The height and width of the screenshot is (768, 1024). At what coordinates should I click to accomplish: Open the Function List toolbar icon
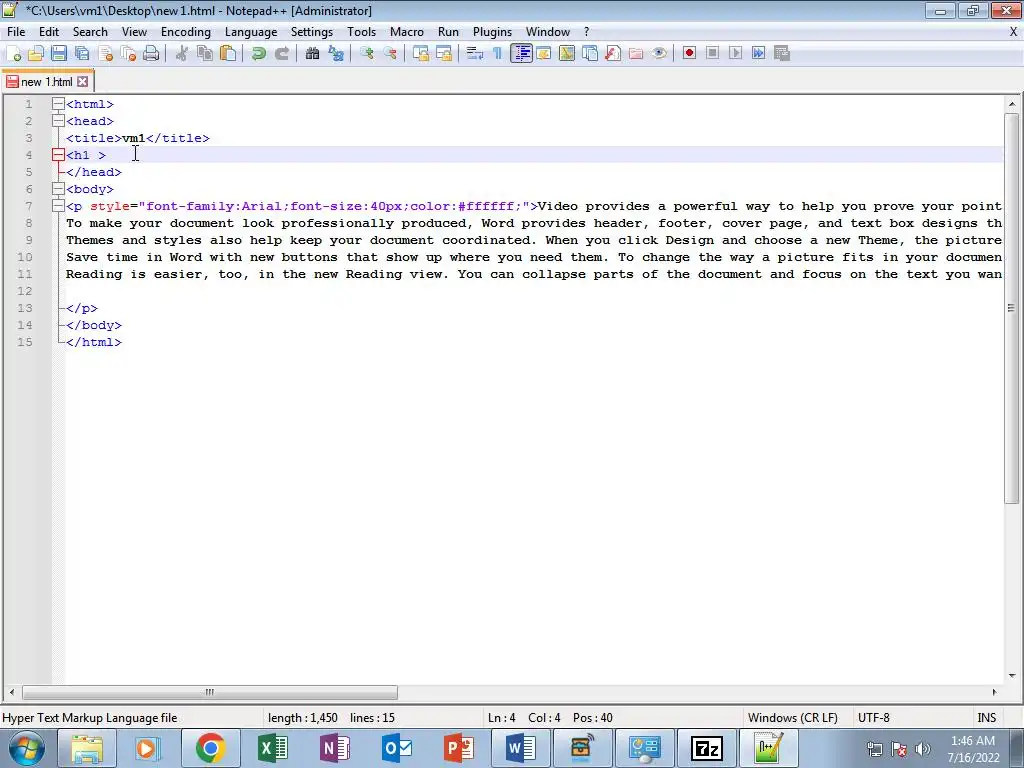613,54
